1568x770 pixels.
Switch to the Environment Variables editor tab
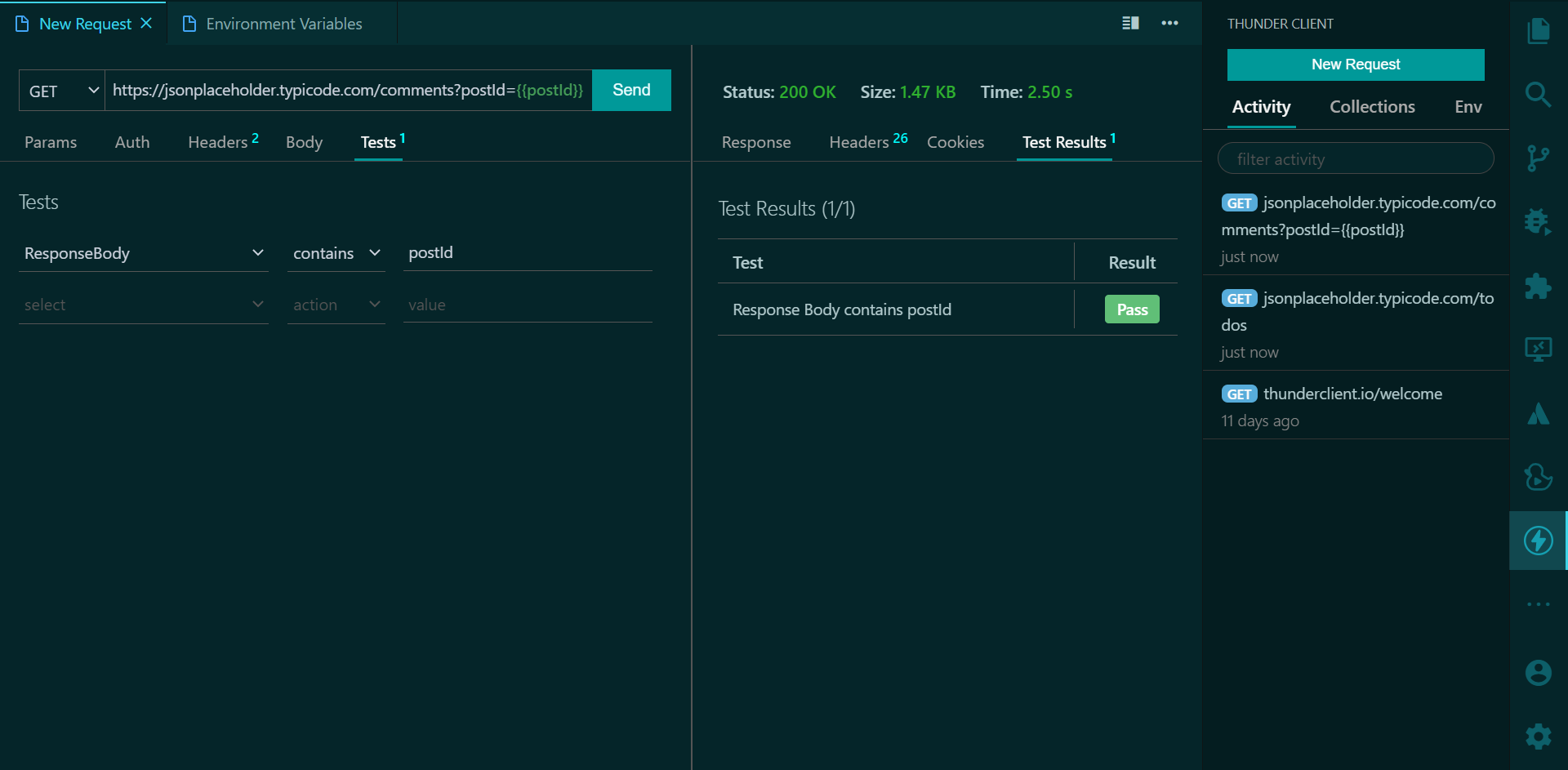pyautogui.click(x=283, y=24)
